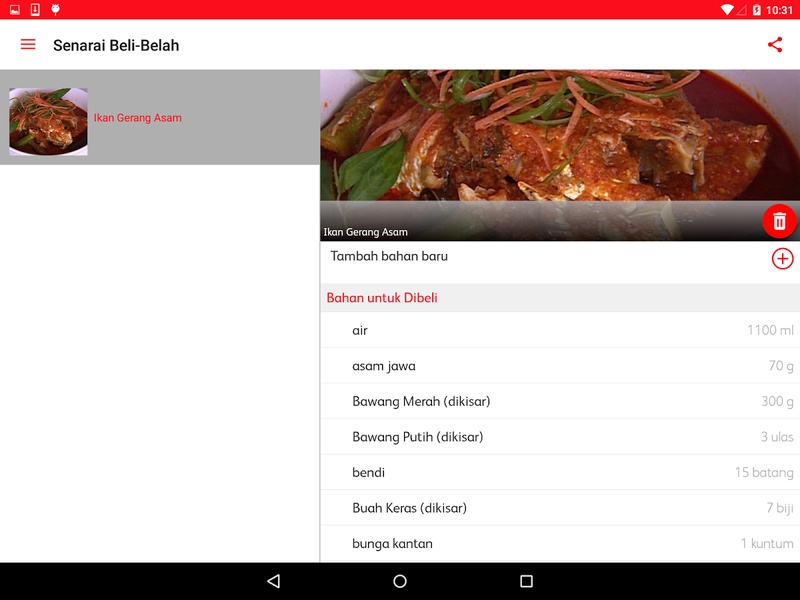Image resolution: width=800 pixels, height=600 pixels.
Task: Select the bendi ingredient row
Action: click(560, 472)
